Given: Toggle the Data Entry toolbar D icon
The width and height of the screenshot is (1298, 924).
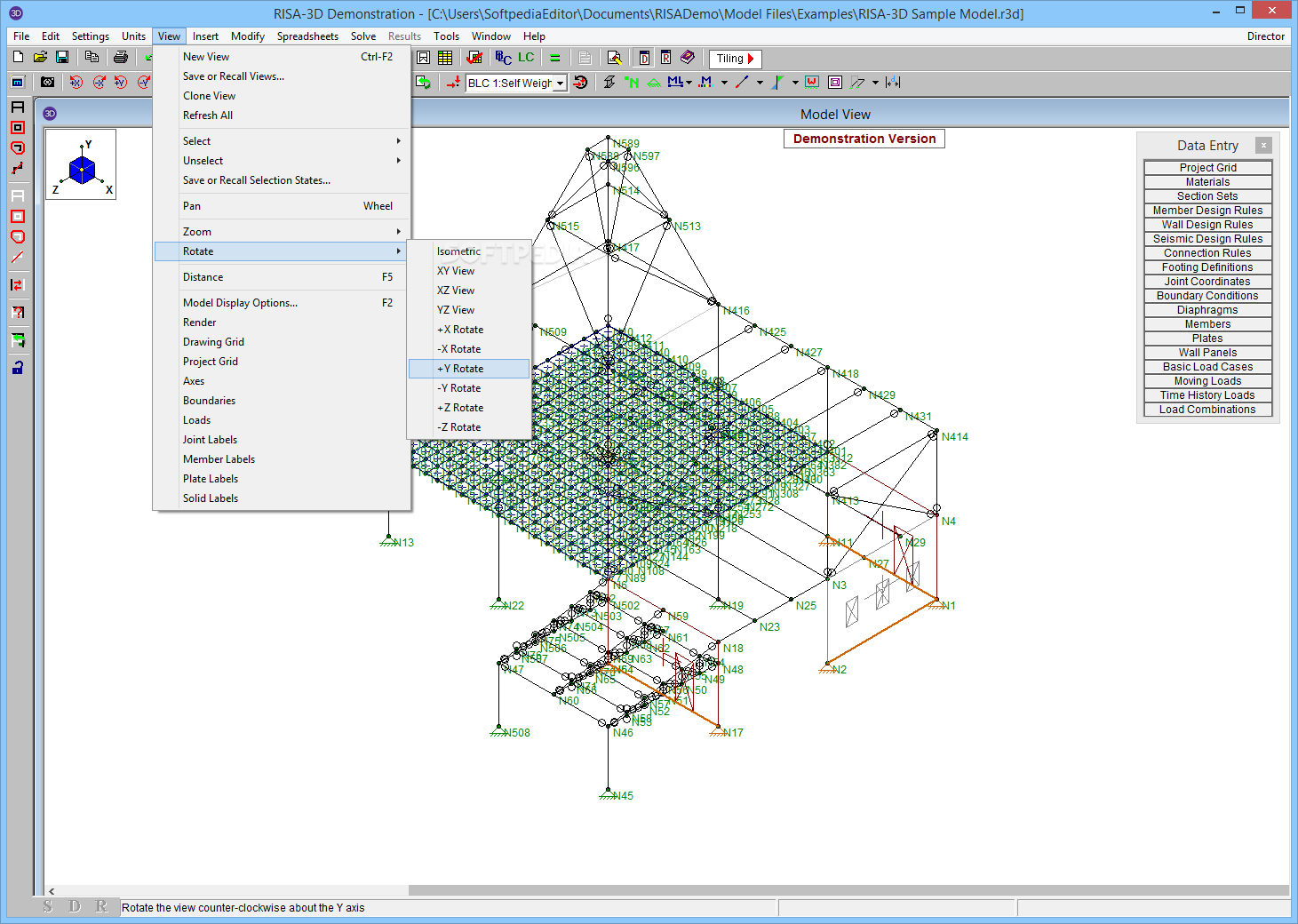Looking at the screenshot, I should click(x=644, y=58).
